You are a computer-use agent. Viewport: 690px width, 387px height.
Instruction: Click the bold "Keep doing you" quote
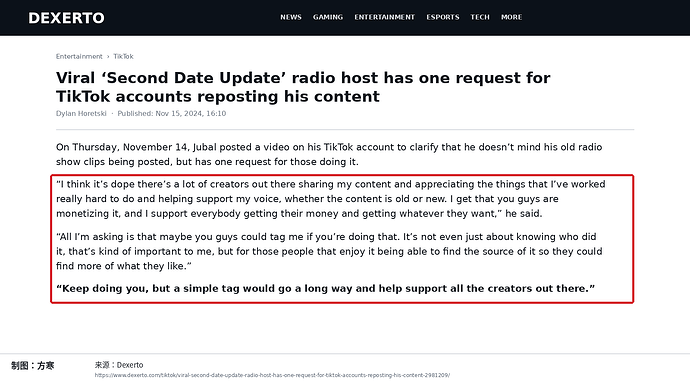pos(325,289)
